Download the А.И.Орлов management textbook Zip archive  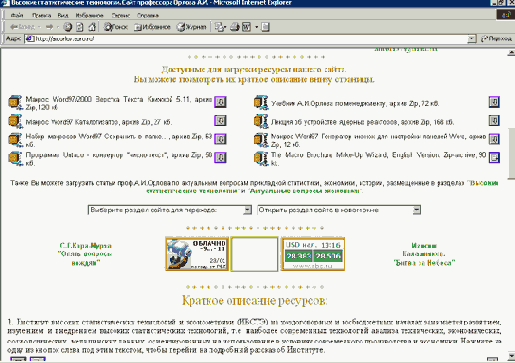click(x=494, y=102)
